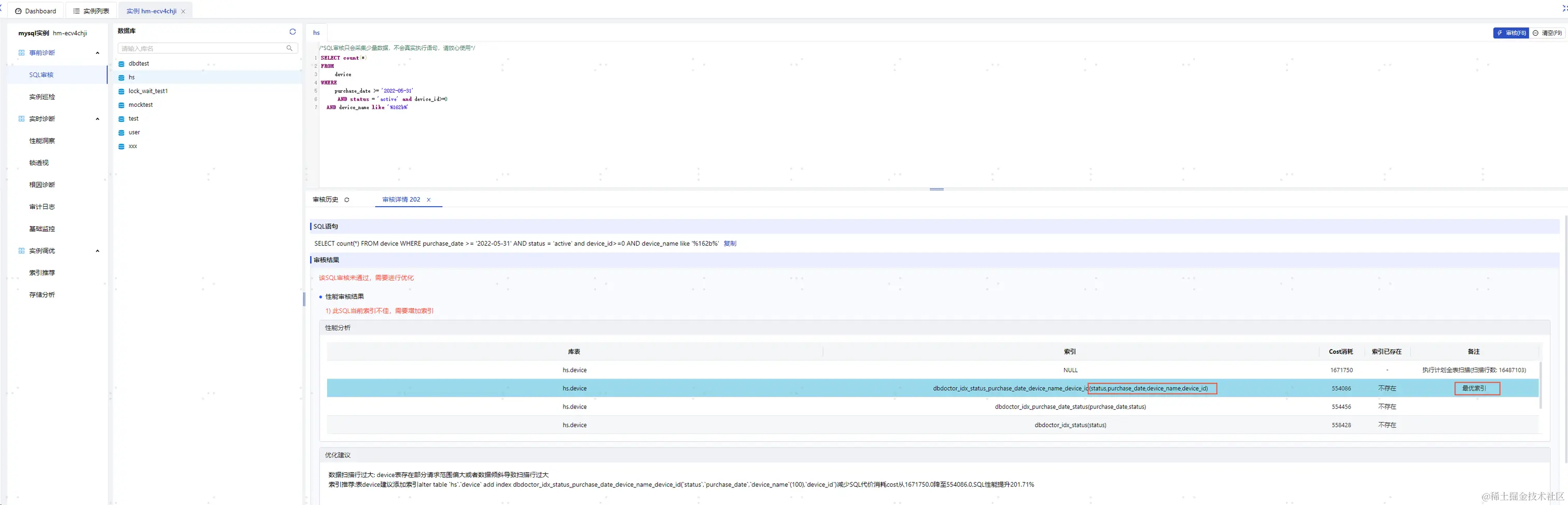The height and width of the screenshot is (505, 1568).
Task: Click the grid icon next to 事前诊断
Action: point(21,53)
